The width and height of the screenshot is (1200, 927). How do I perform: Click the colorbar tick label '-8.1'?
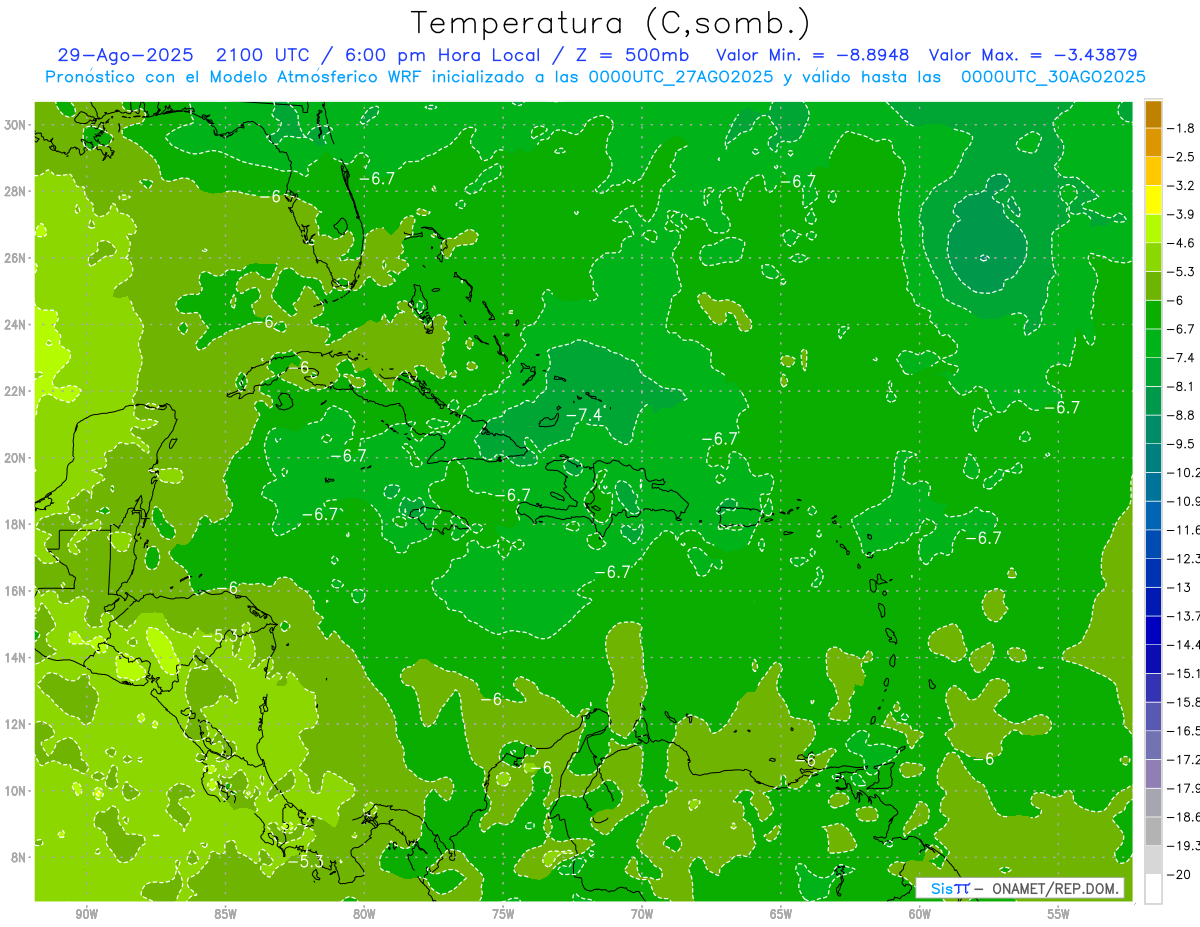pyautogui.click(x=1181, y=386)
